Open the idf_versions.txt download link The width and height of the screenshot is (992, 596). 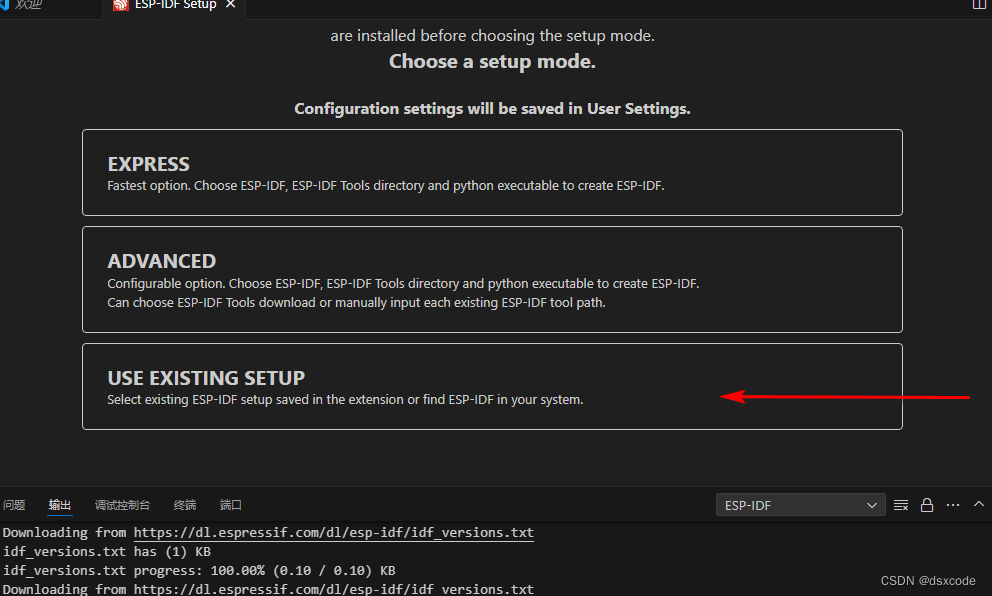click(333, 532)
